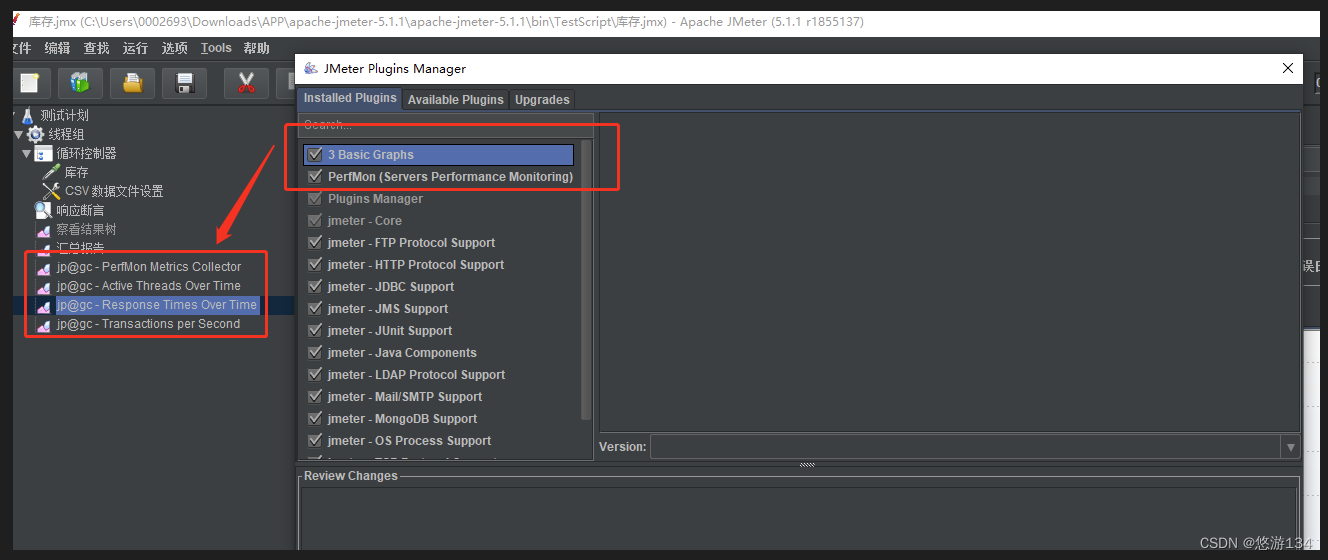Open the 编辑 menu
The height and width of the screenshot is (560, 1328).
pyautogui.click(x=57, y=48)
